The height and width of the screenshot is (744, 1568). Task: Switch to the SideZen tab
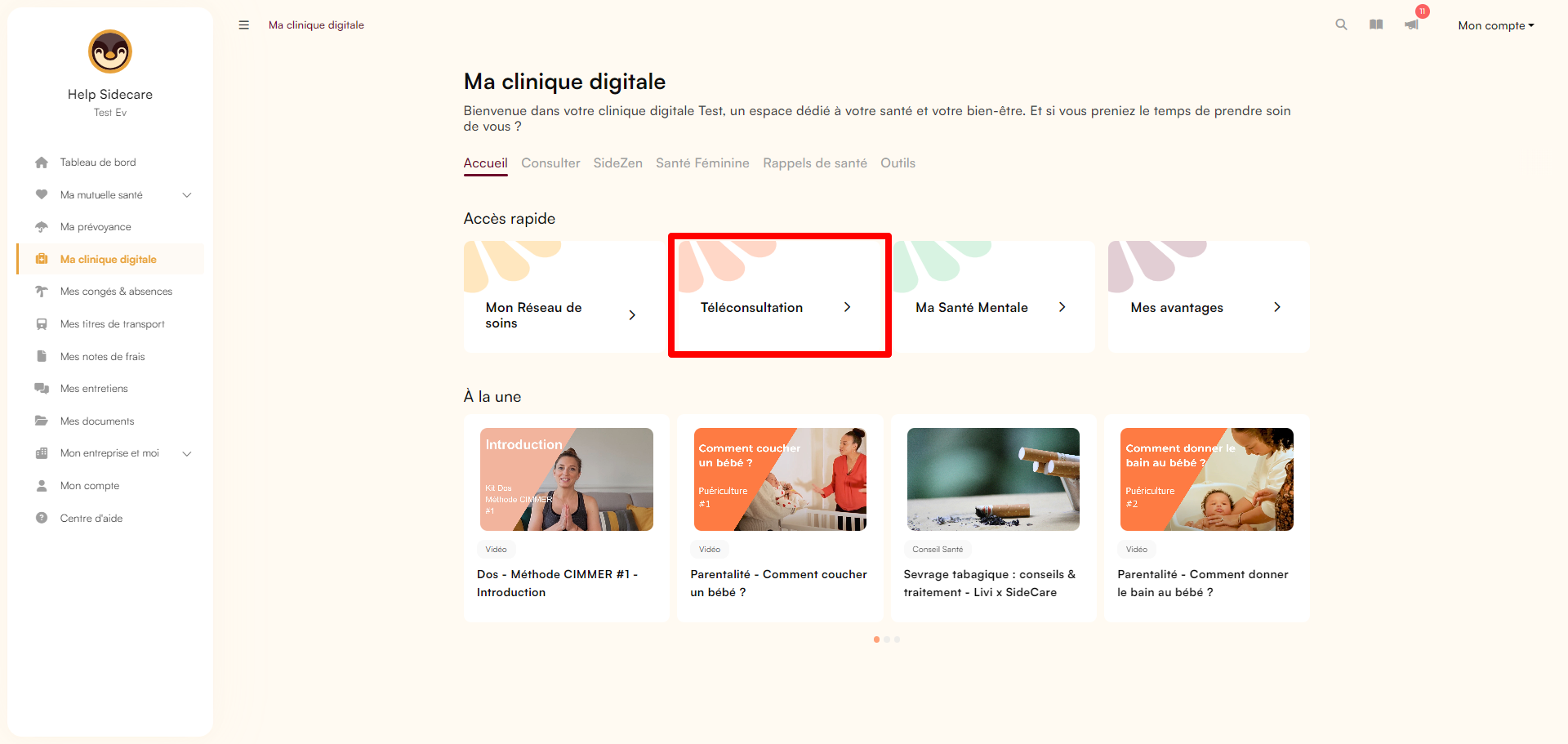(x=618, y=163)
